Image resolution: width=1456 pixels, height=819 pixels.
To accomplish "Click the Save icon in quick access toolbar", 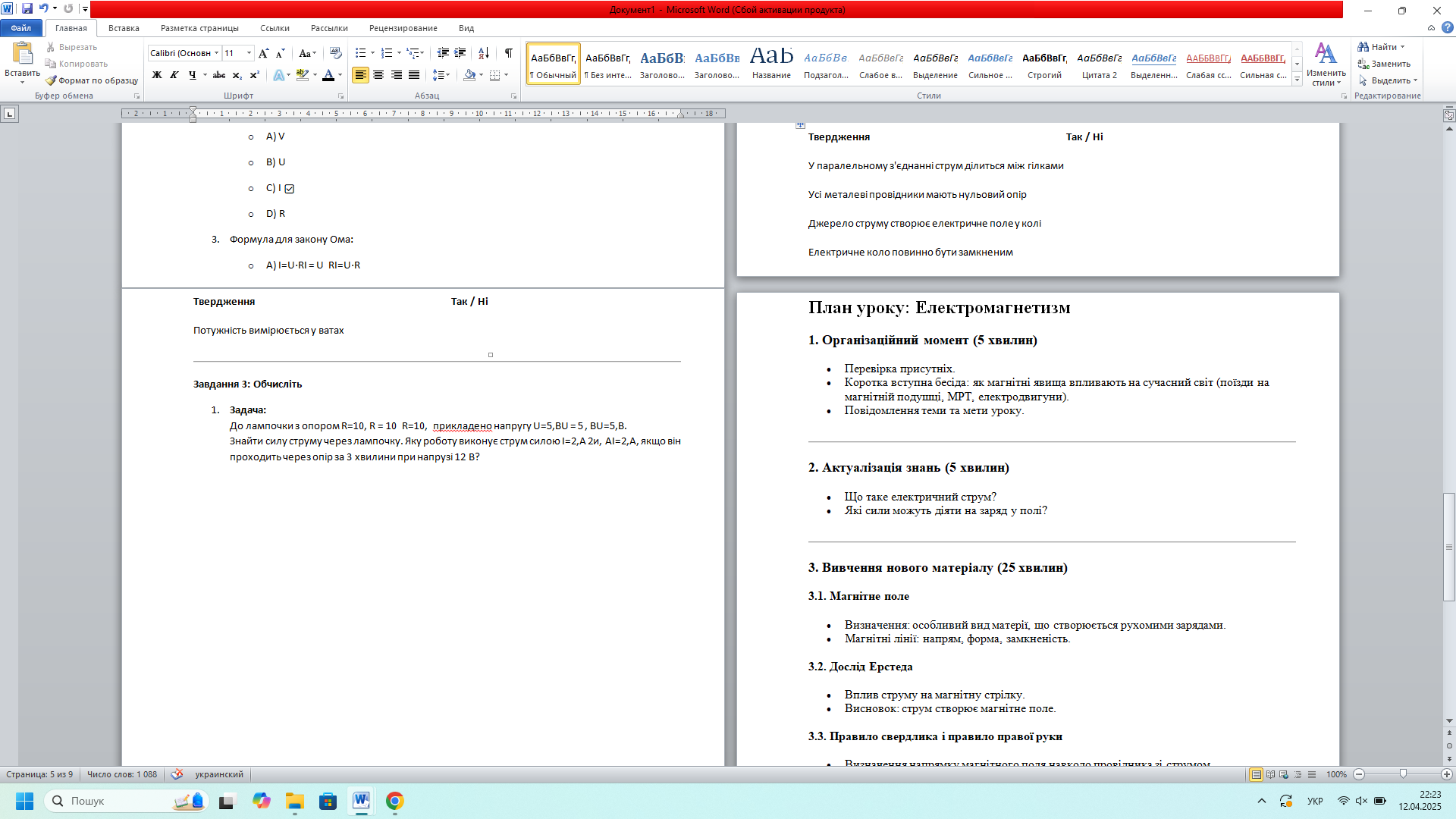I will click(x=27, y=9).
